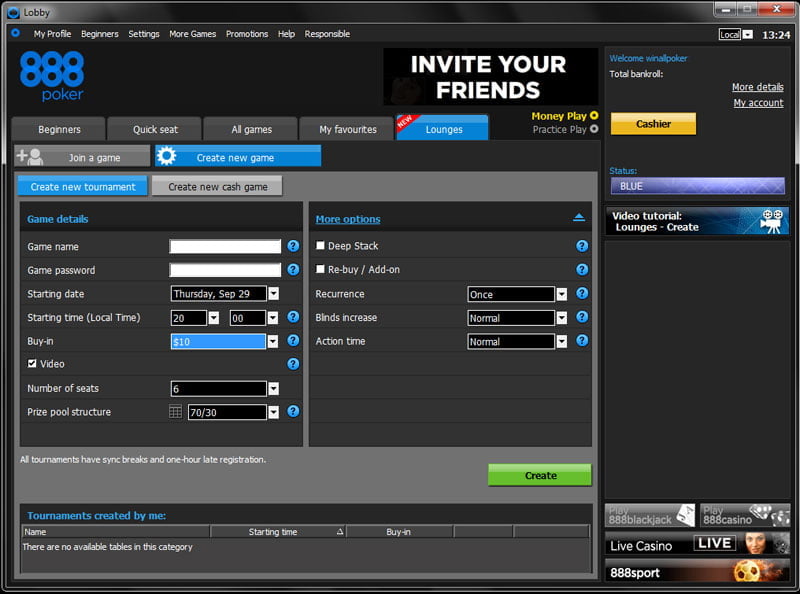Select the Money Play radio button
800x594 pixels.
click(x=594, y=116)
